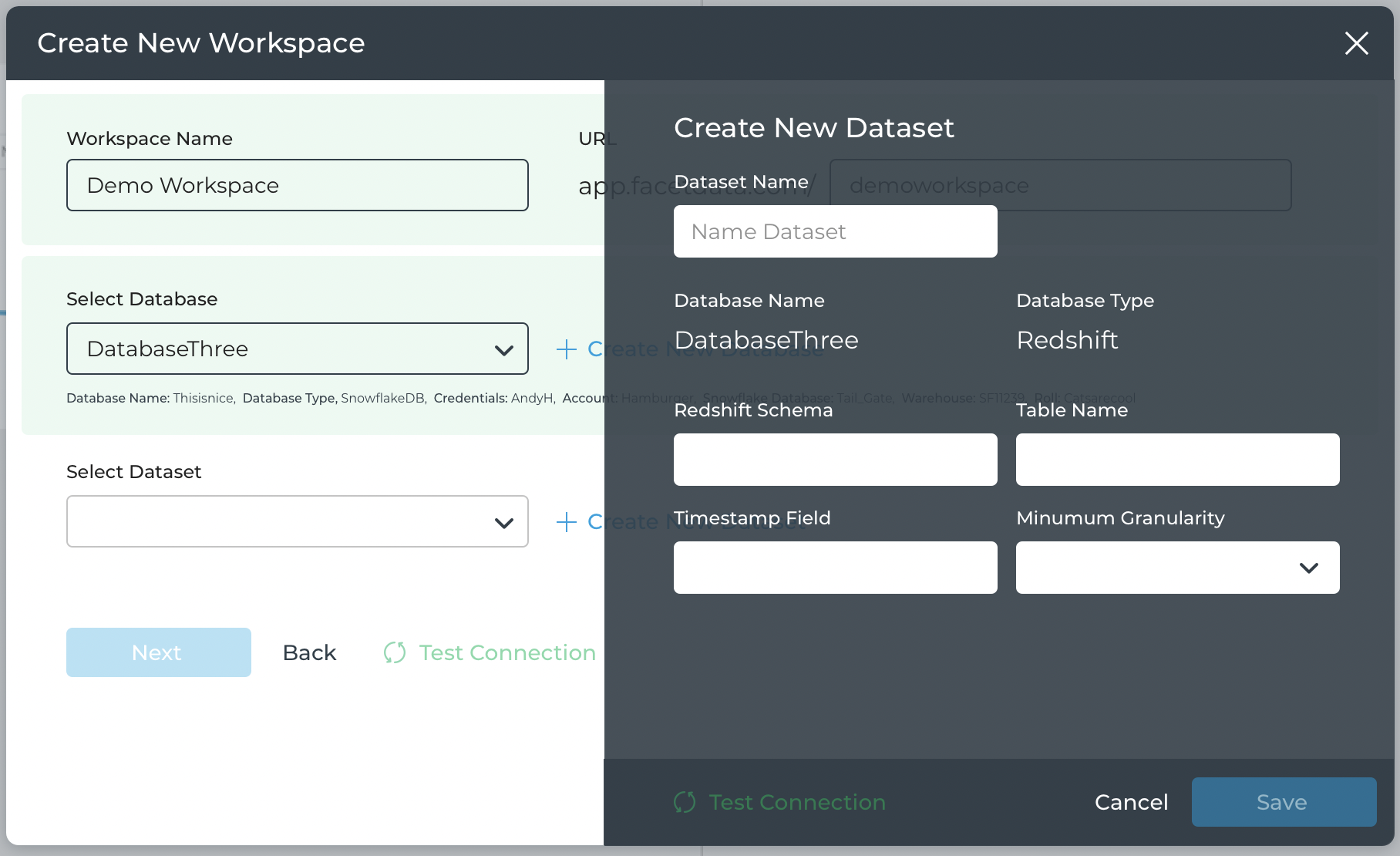The height and width of the screenshot is (856, 1400).
Task: Save the new dataset
Action: (1283, 802)
